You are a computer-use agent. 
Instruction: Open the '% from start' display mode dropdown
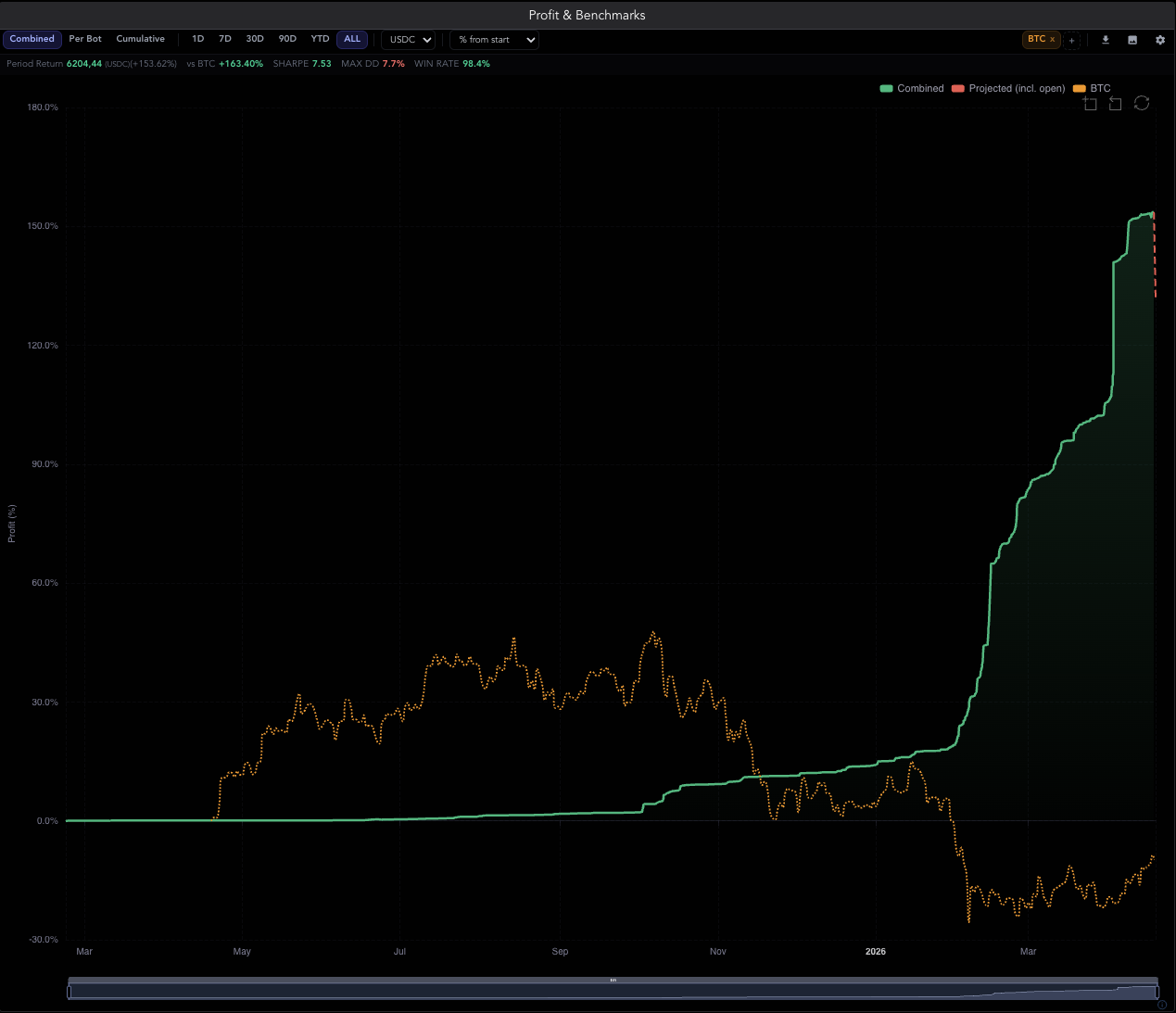(494, 40)
